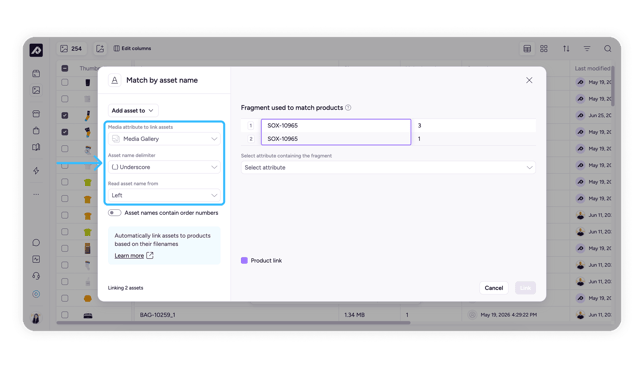This screenshot has width=644, height=368.
Task: Click the Cancel button
Action: 494,288
